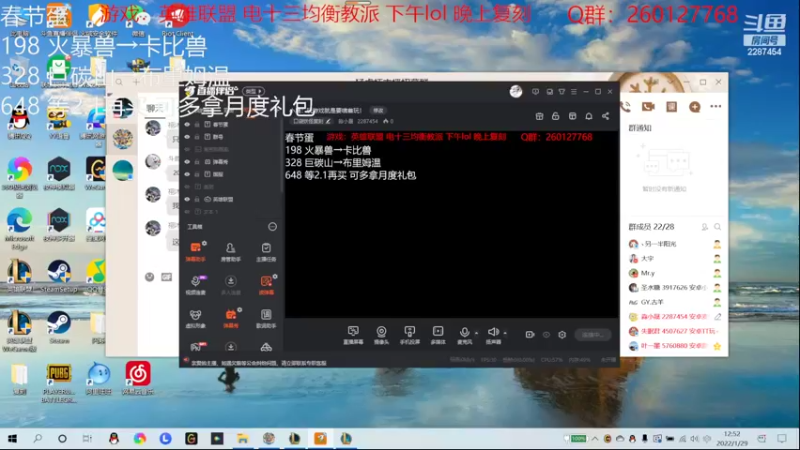This screenshot has height=450, width=800.
Task: Open more options dots in QQ window
Action: (x=716, y=107)
